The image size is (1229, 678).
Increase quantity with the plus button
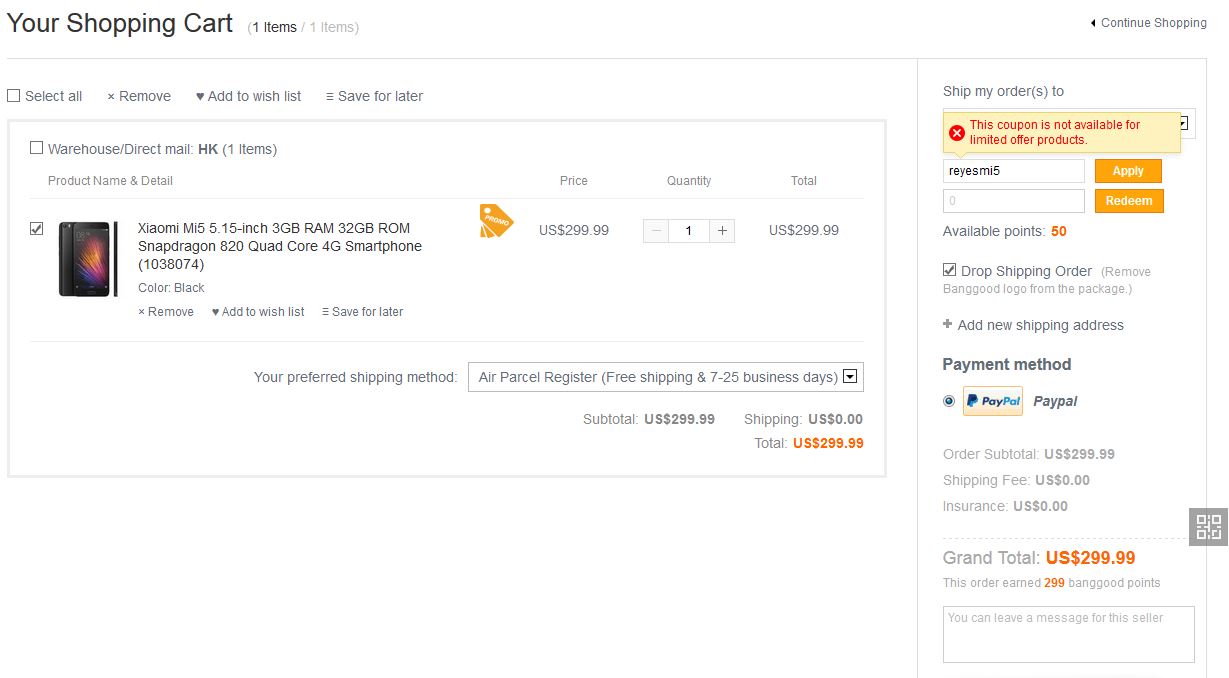[x=722, y=231]
